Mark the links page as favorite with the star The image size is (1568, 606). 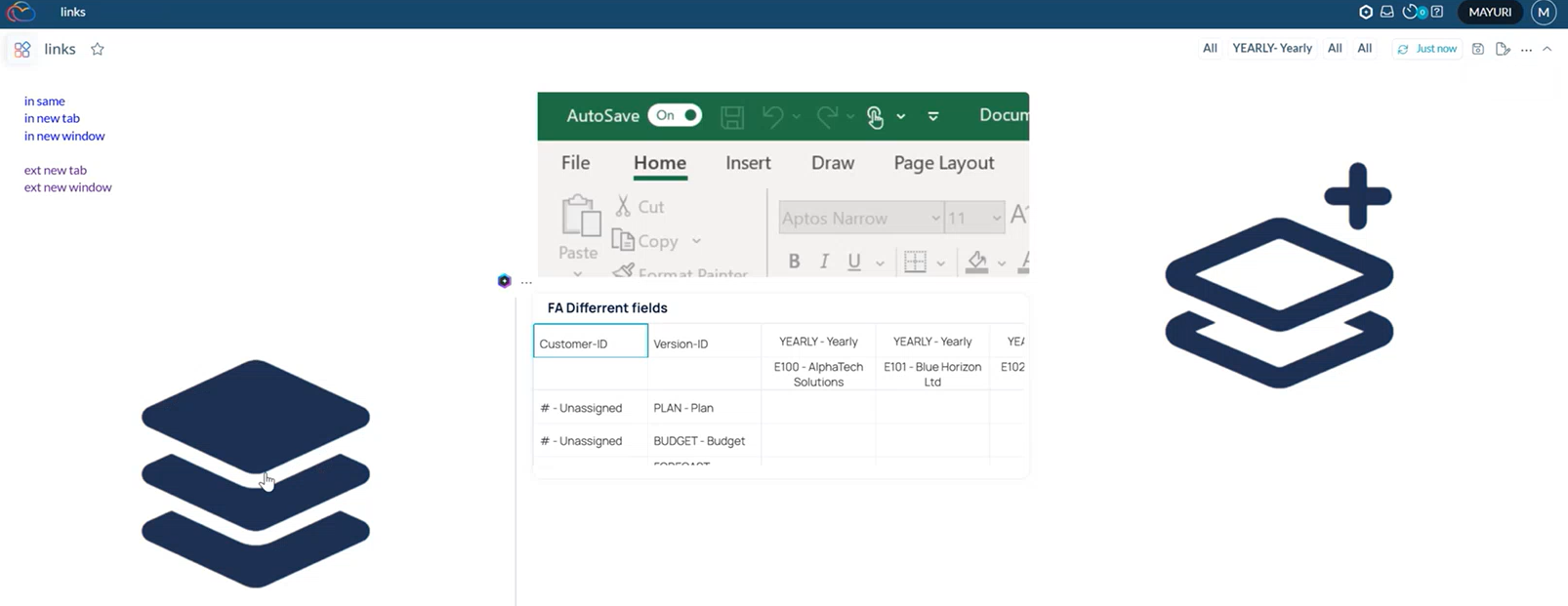pyautogui.click(x=98, y=49)
